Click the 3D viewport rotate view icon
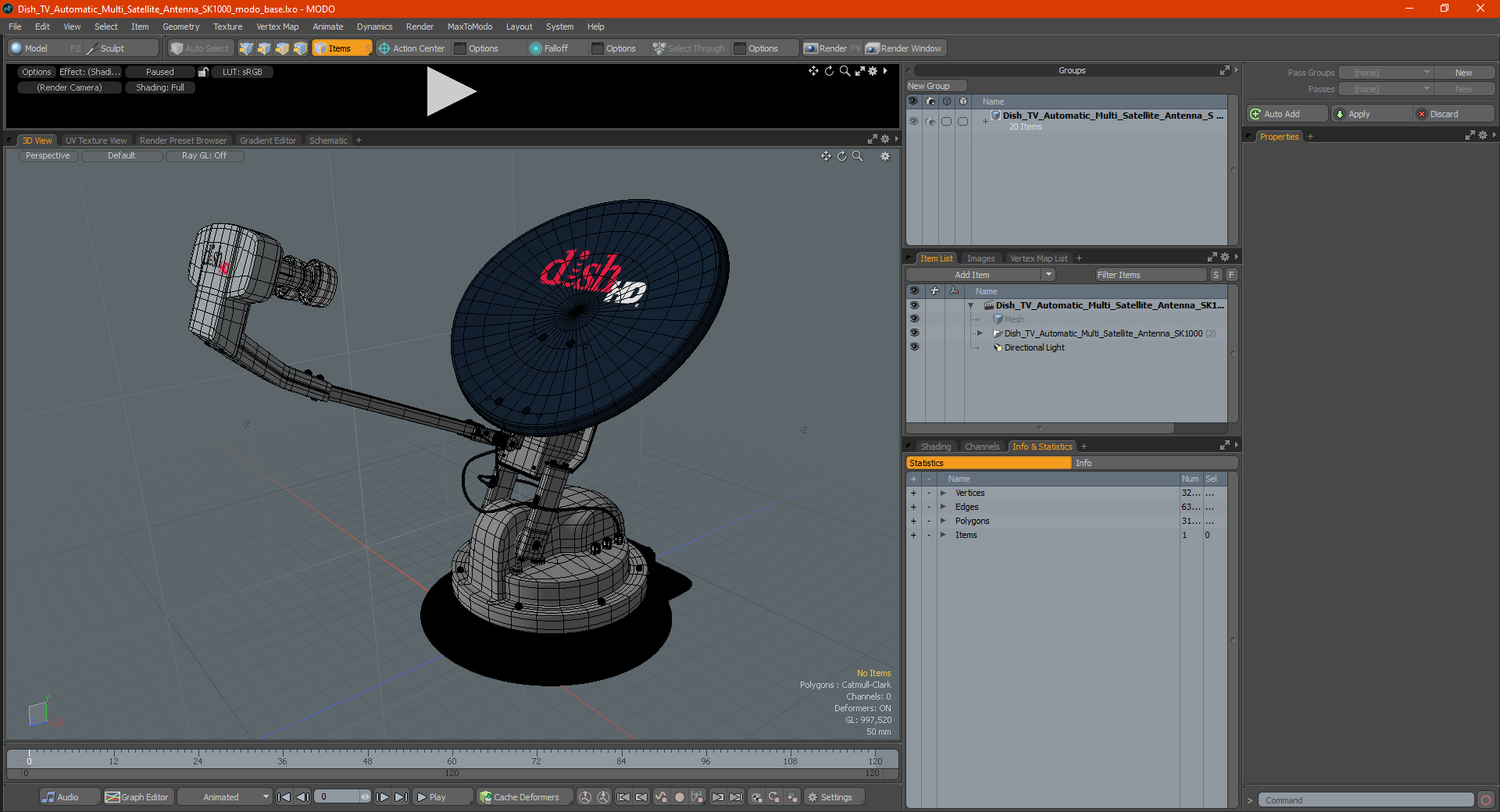The image size is (1500, 812). pyautogui.click(x=842, y=156)
